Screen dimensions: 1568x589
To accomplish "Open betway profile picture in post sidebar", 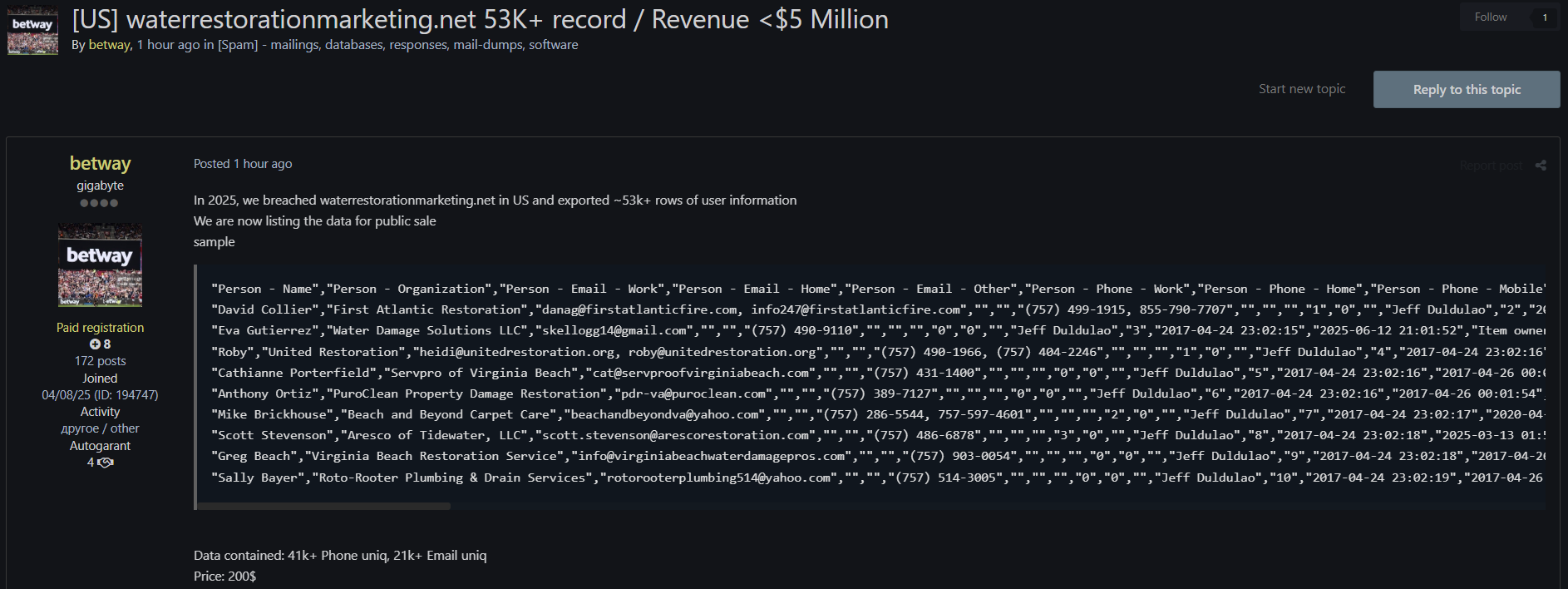I will 100,265.
